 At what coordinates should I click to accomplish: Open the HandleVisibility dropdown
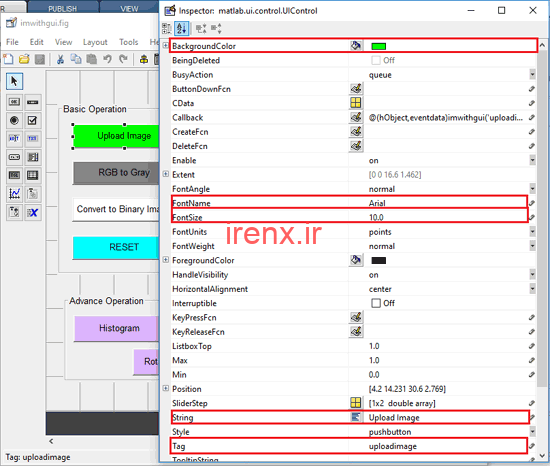(x=532, y=275)
